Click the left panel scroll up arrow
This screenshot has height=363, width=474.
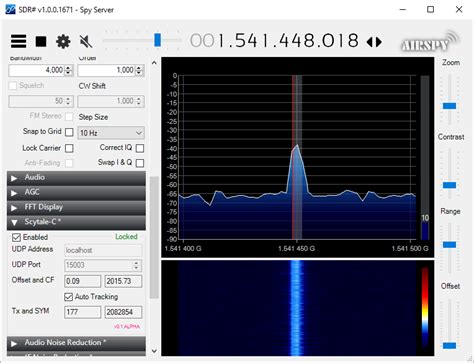[x=154, y=62]
